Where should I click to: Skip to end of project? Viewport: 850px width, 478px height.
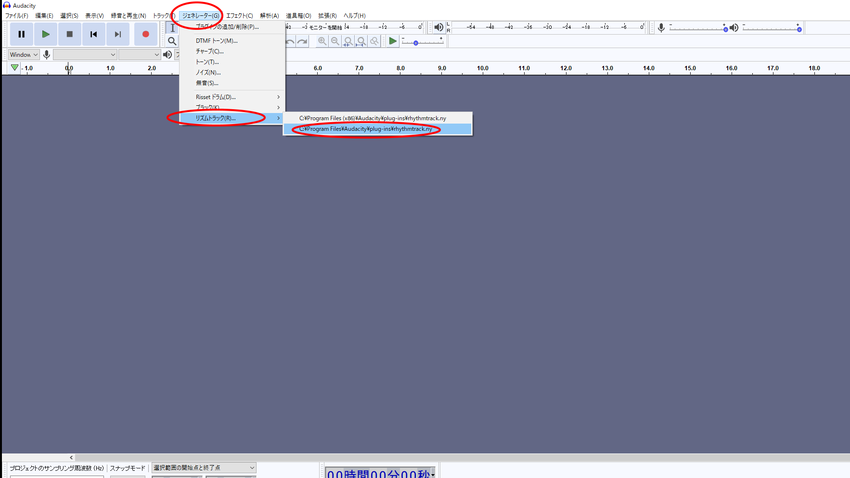(118, 34)
